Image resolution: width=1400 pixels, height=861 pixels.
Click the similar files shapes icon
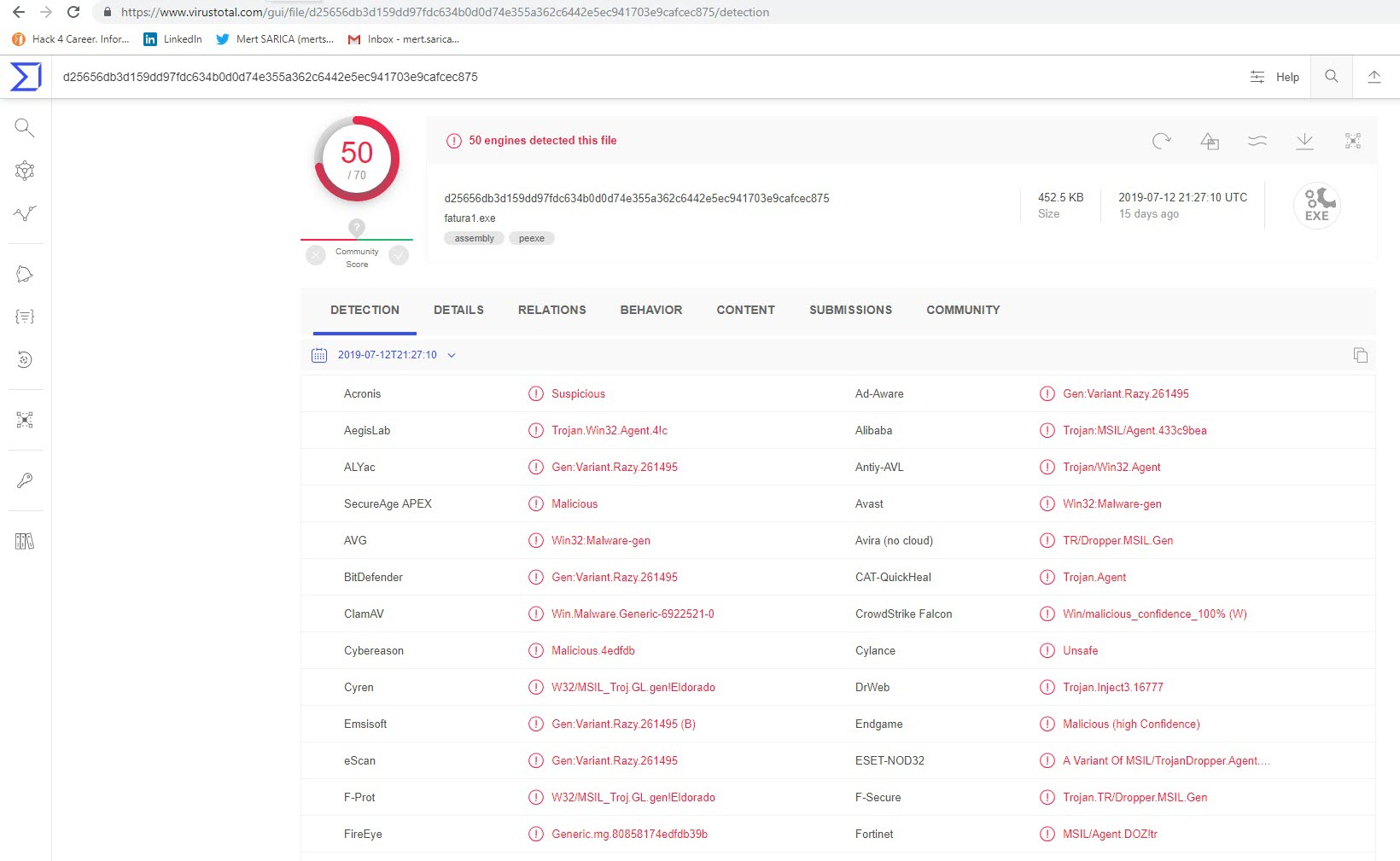[1210, 141]
